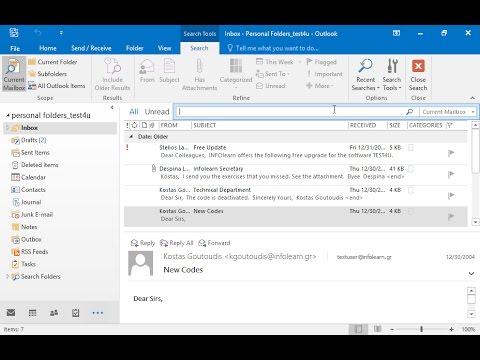Viewport: 480px width, 360px height.
Task: Open more navigation options ellipsis
Action: coord(98,313)
